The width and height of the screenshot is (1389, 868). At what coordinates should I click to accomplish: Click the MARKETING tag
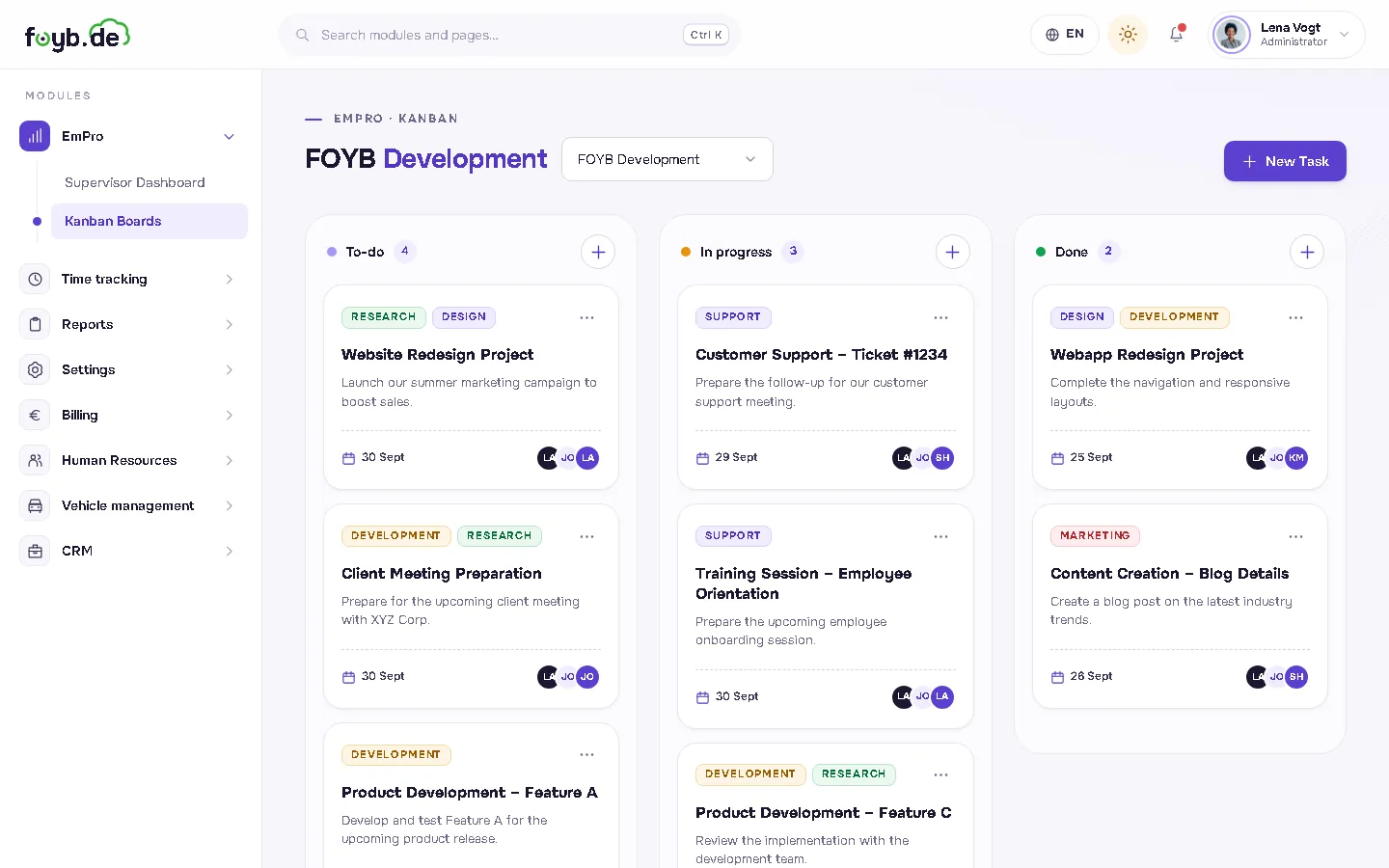click(1095, 536)
